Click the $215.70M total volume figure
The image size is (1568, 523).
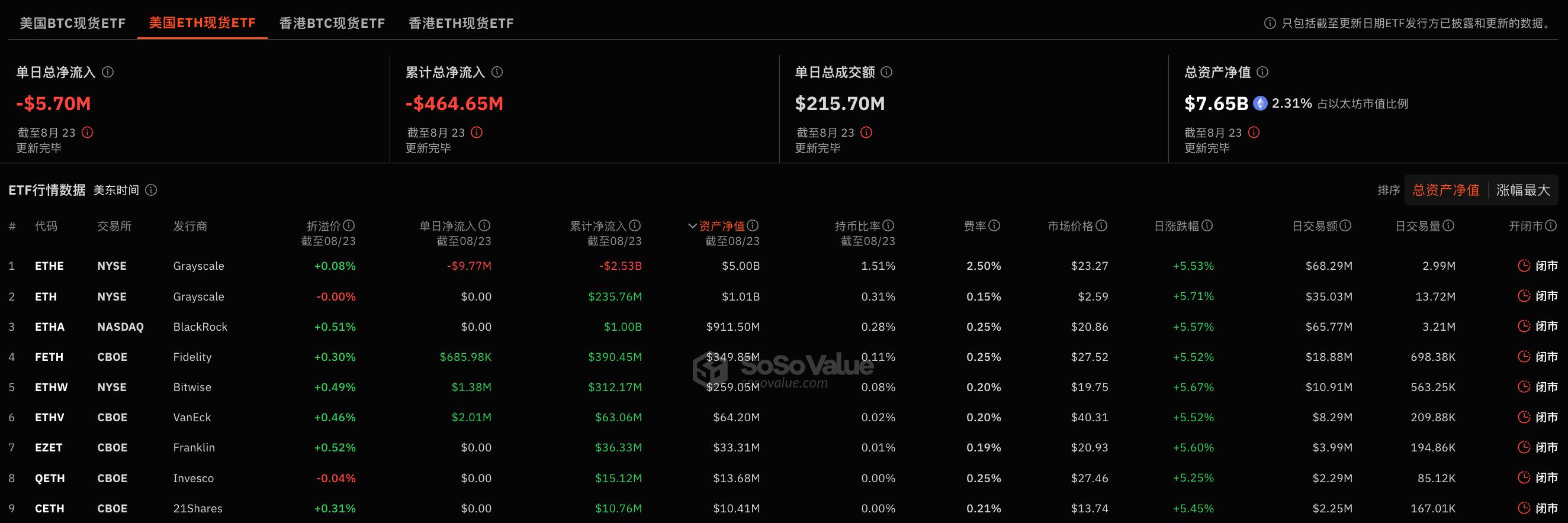tap(840, 104)
